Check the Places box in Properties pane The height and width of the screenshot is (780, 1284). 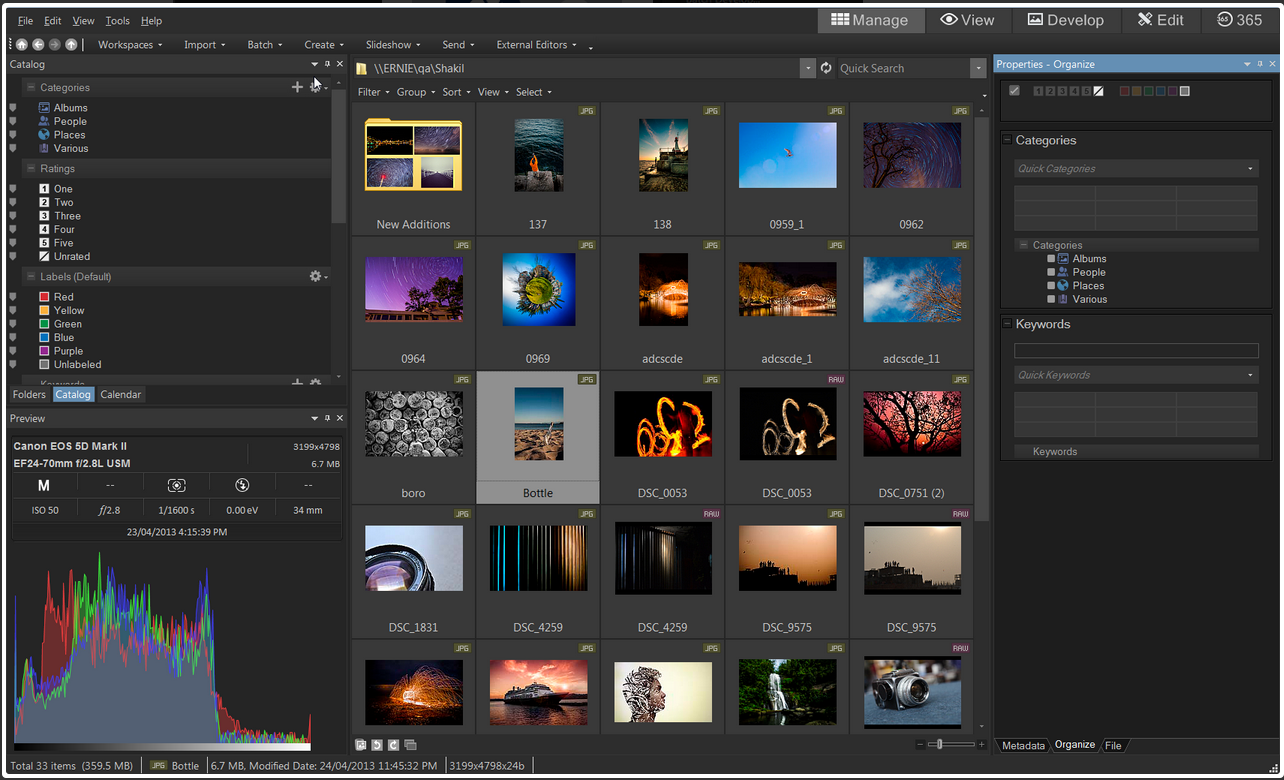point(1051,286)
